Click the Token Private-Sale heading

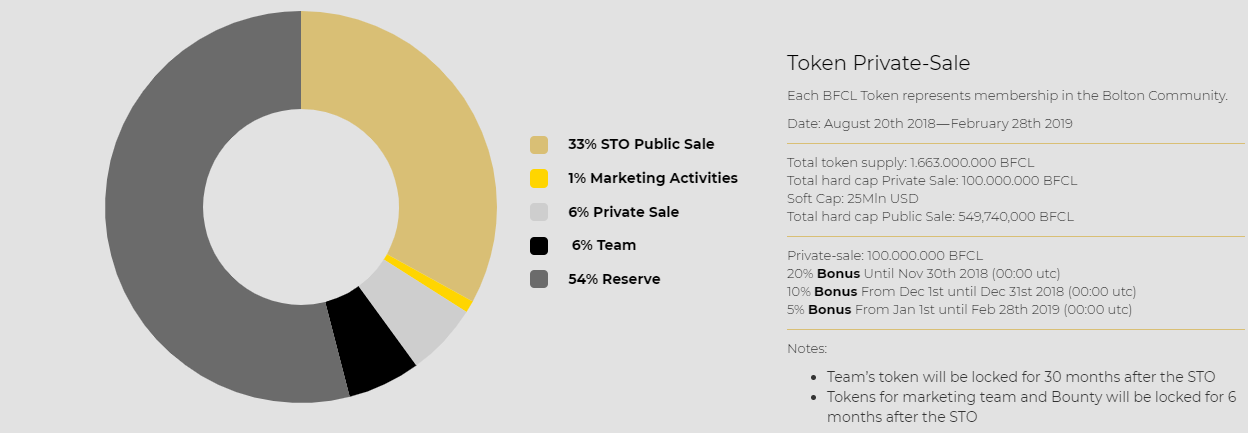879,63
